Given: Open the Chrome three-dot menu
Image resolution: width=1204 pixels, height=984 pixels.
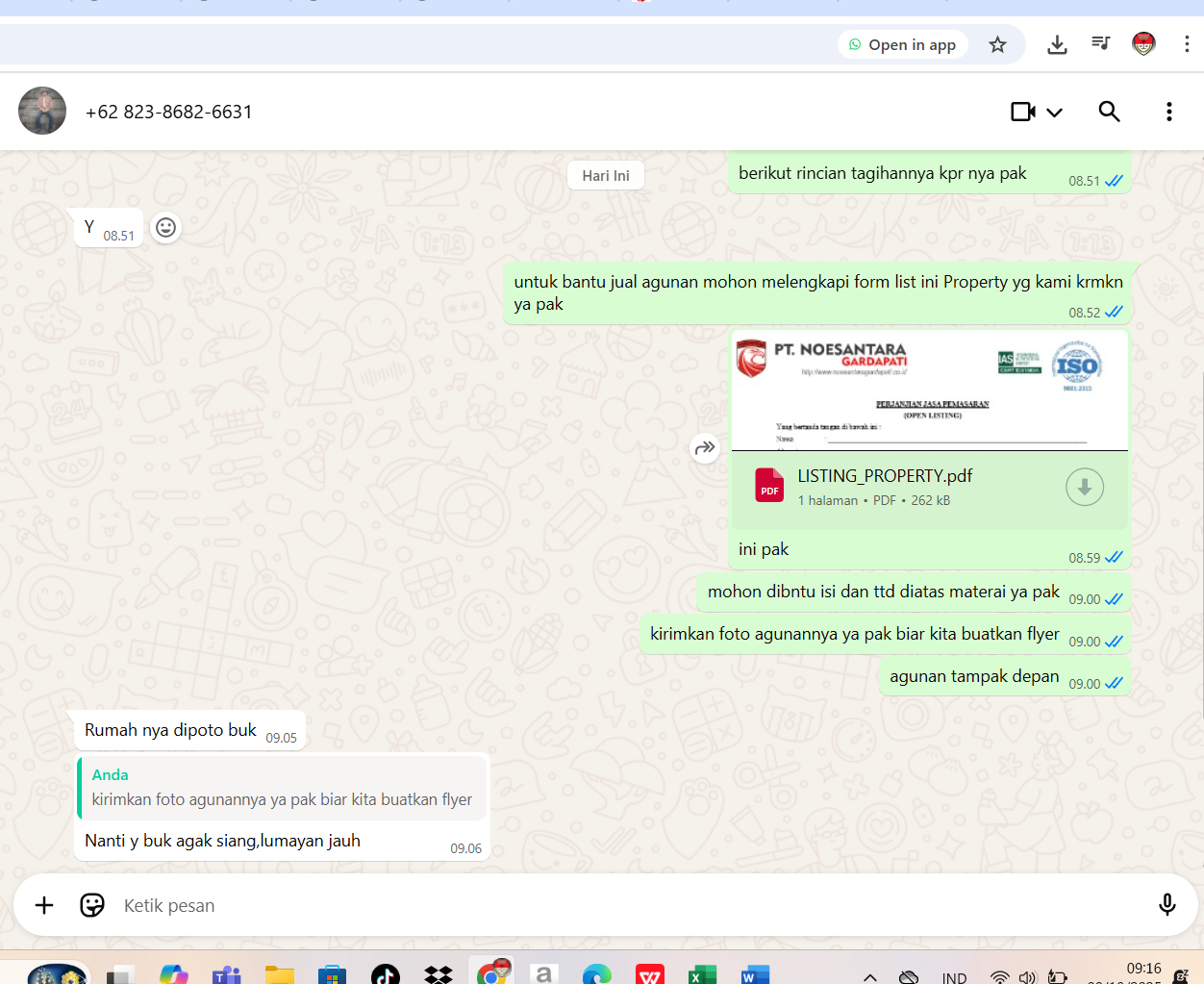Looking at the screenshot, I should 1187,44.
